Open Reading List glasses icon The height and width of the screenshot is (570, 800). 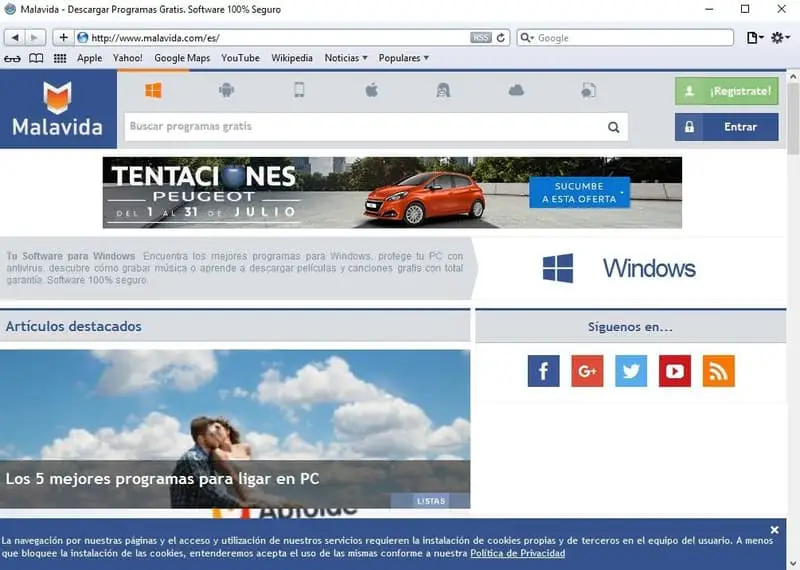tap(12, 58)
